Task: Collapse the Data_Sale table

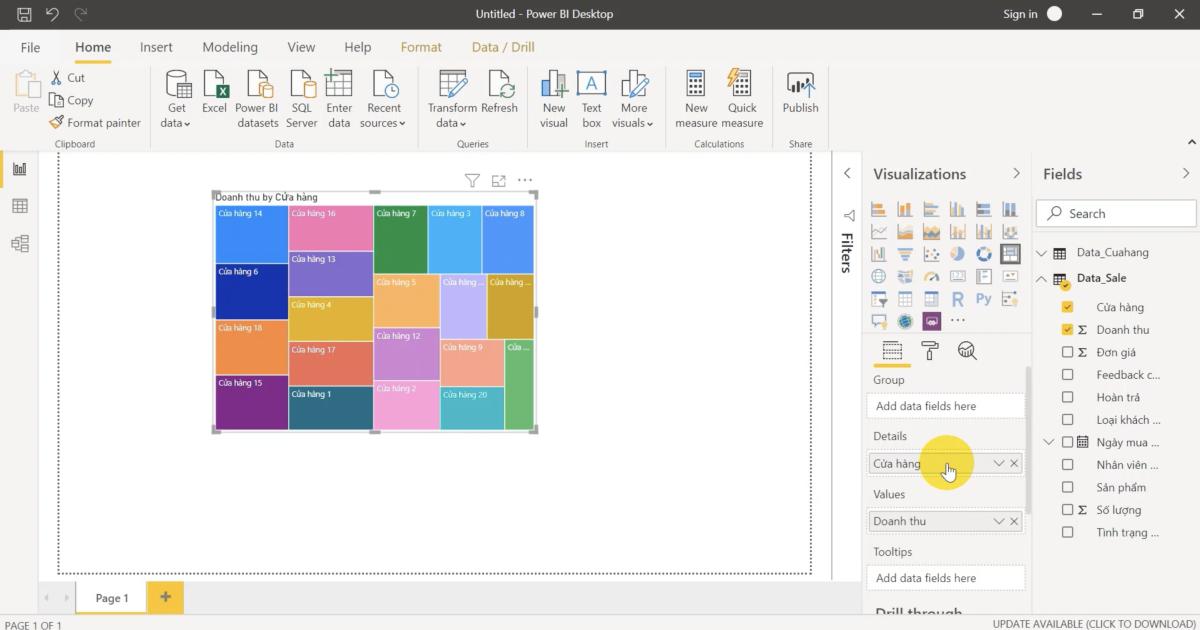Action: tap(1041, 278)
